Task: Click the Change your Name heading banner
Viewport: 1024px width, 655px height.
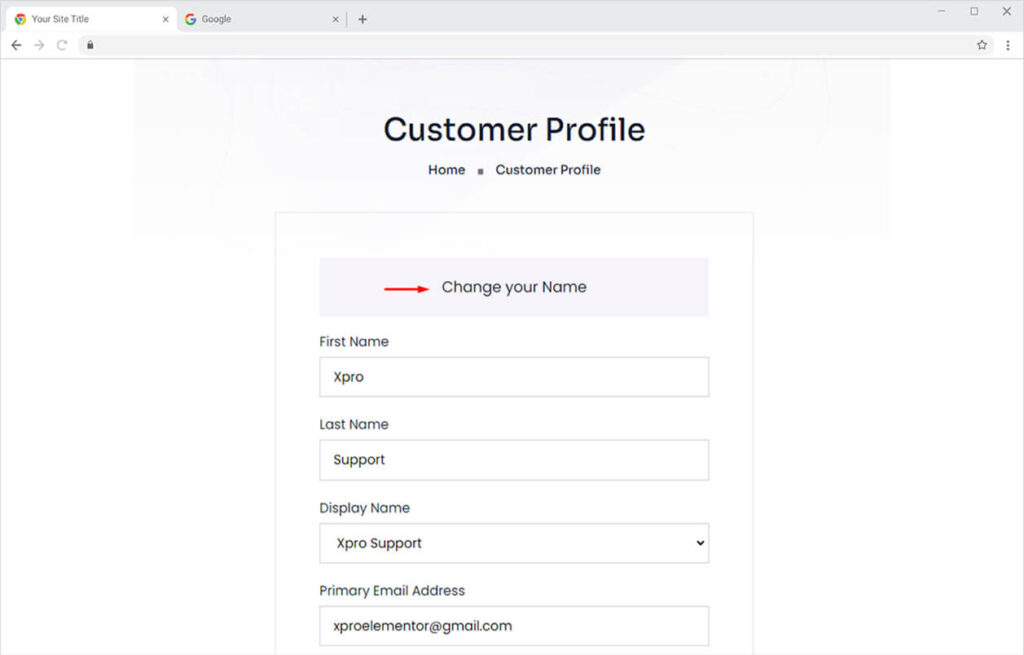Action: click(x=514, y=287)
